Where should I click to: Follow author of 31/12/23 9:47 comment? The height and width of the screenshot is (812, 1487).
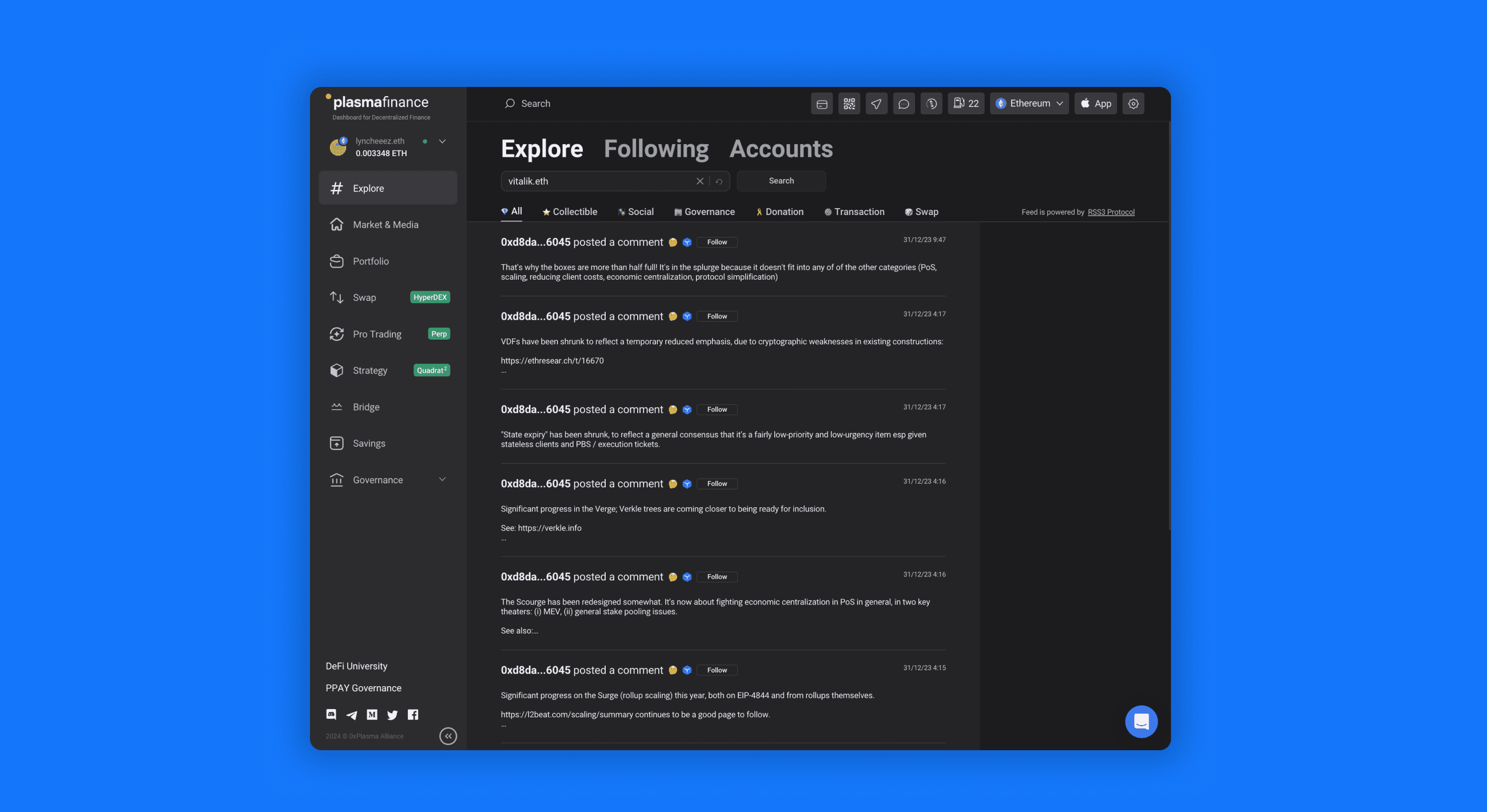click(717, 242)
